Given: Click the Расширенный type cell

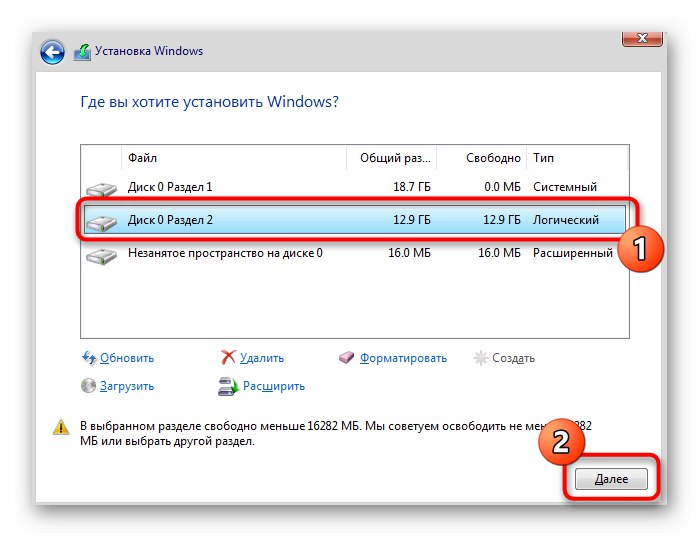Looking at the screenshot, I should pos(572,253).
